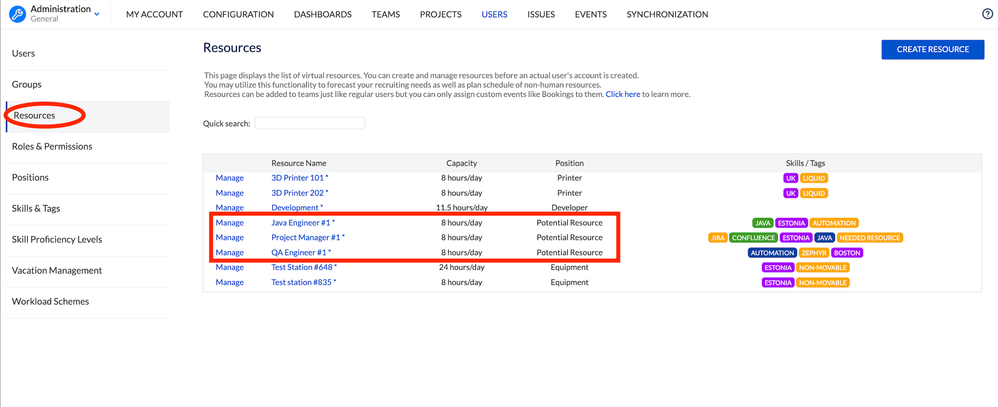Open the Projects menu
Image resolution: width=998 pixels, height=407 pixels.
click(440, 14)
